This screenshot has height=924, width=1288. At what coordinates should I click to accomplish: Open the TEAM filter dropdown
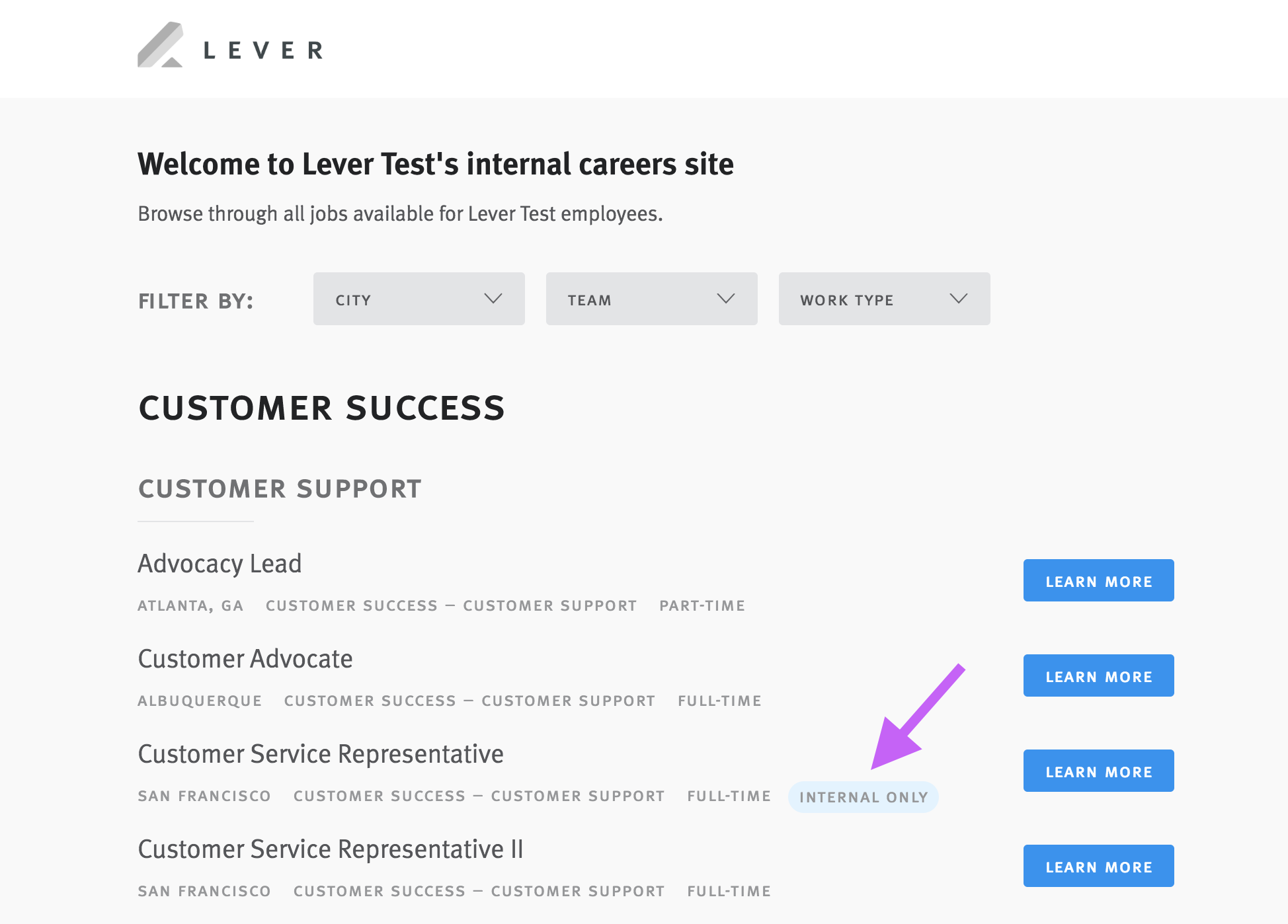(651, 299)
